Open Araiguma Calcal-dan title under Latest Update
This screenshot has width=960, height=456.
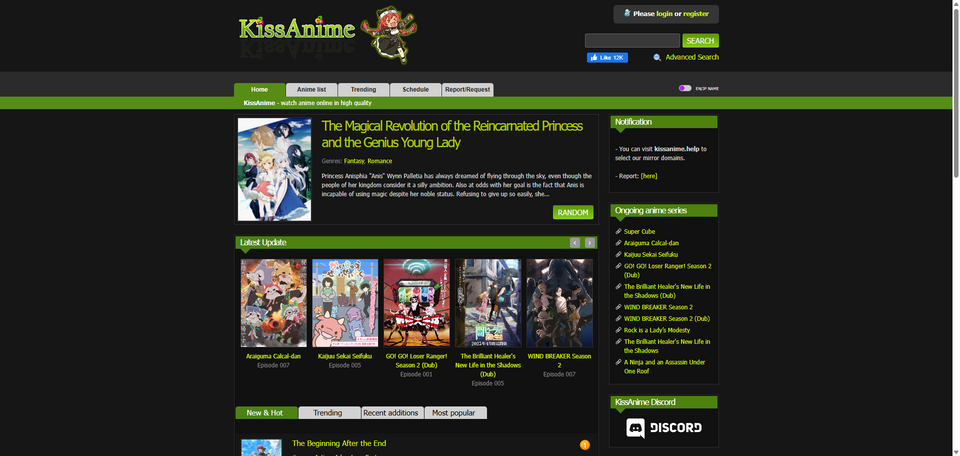pyautogui.click(x=274, y=356)
